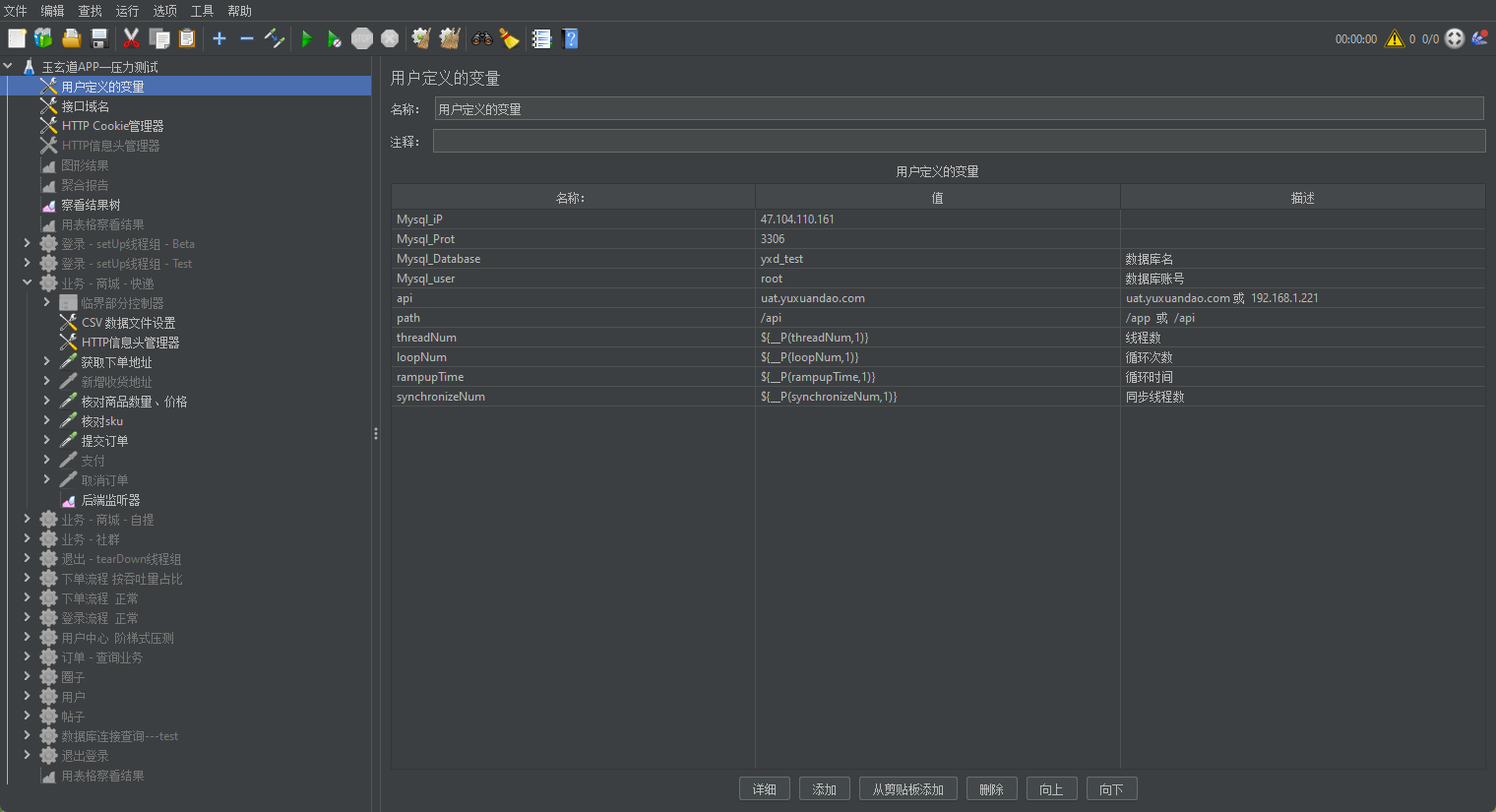Screen dimensions: 1496x812
Task: Expand the 获取下单地址 sampler node
Action: pos(46,361)
